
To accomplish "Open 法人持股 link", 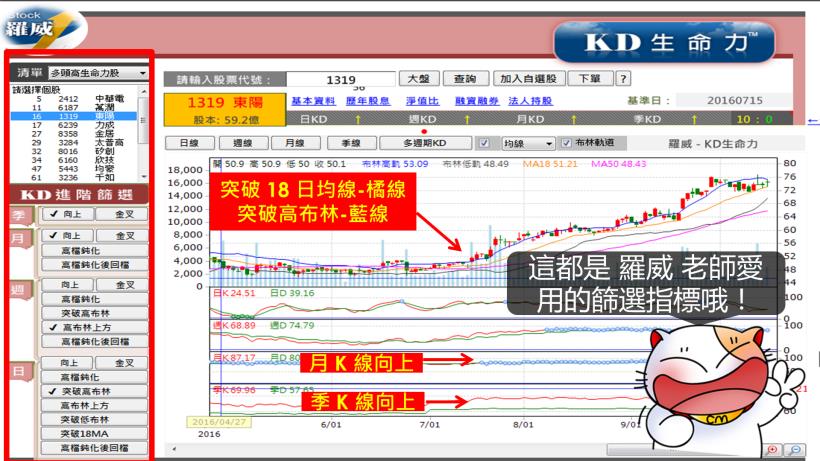I will point(530,101).
